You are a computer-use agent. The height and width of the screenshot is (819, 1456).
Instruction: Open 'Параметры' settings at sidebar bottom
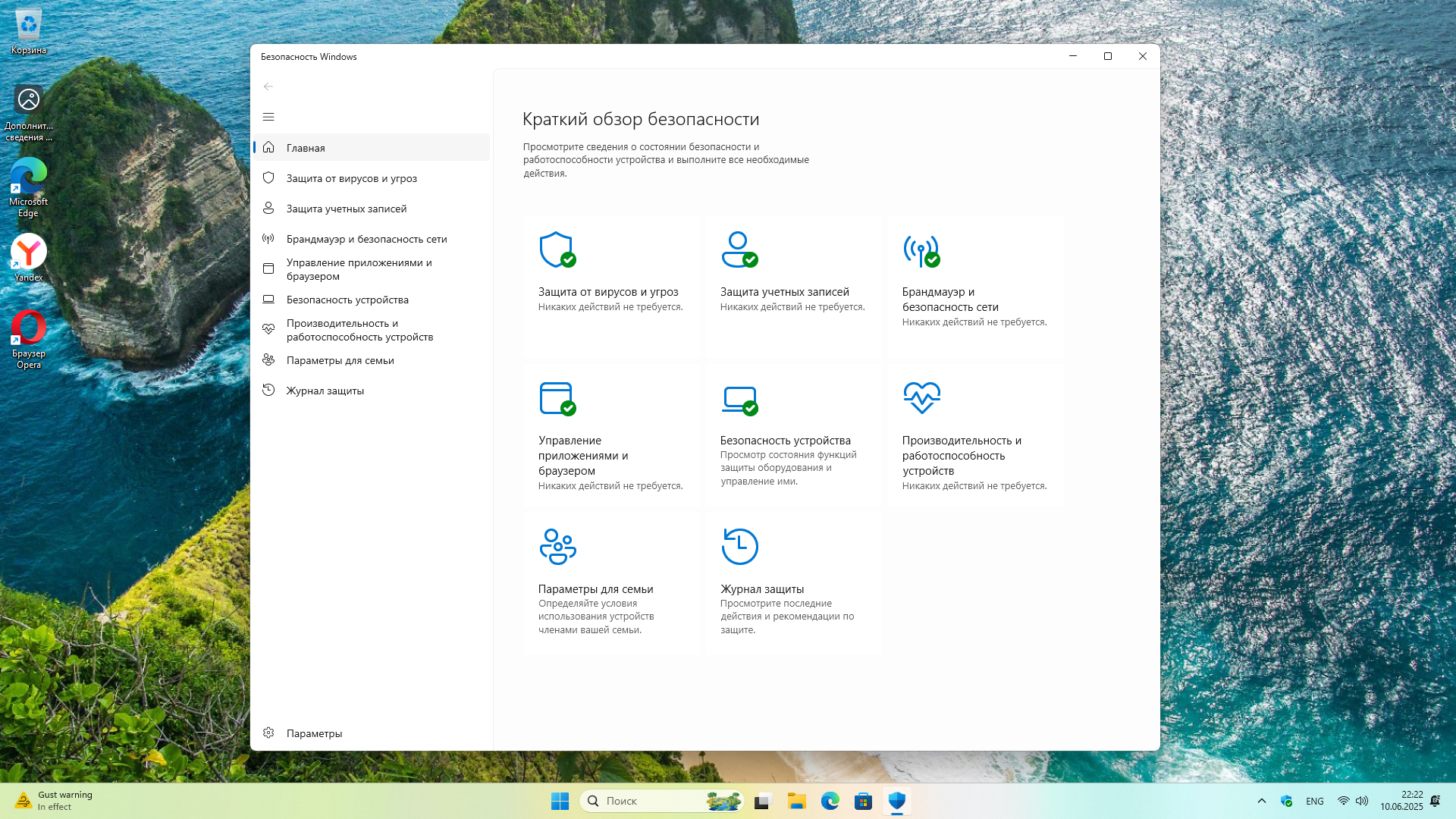coord(314,733)
